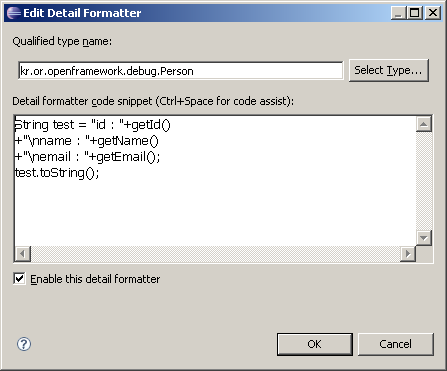The height and width of the screenshot is (371, 447).
Task: Click the snippet's scroll right arrow
Action: [408, 254]
